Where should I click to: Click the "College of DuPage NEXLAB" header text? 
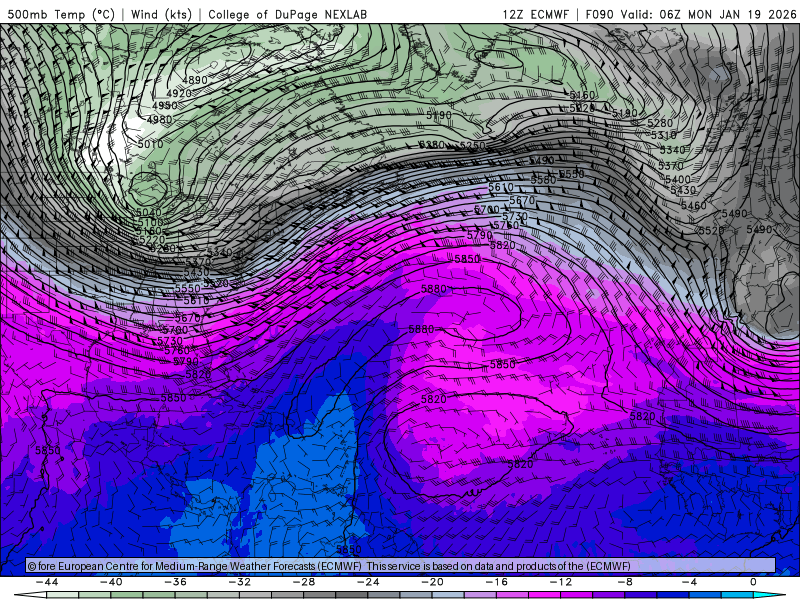pyautogui.click(x=287, y=14)
